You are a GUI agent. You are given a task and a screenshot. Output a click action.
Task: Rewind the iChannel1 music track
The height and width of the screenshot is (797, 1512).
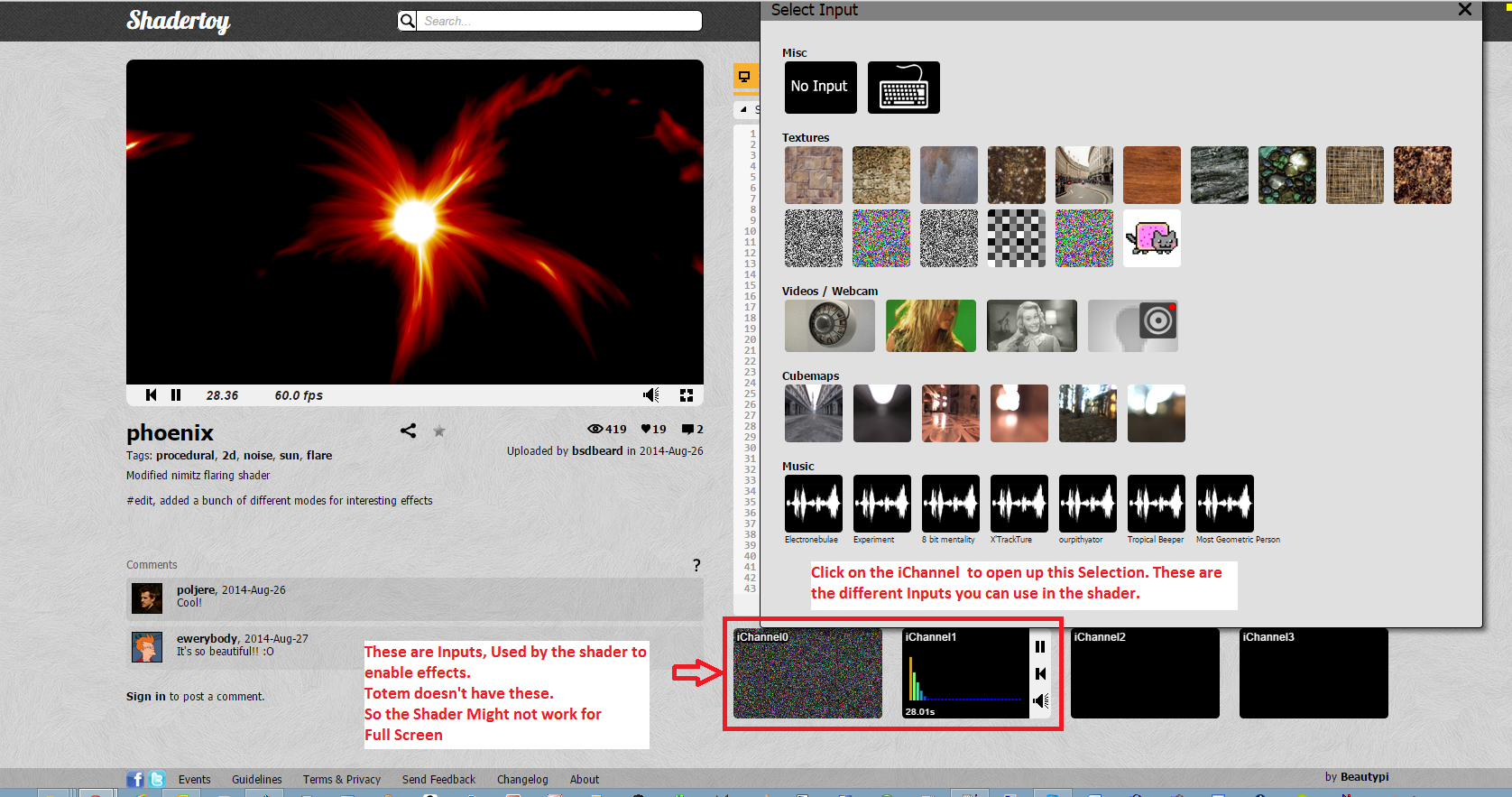1040,673
